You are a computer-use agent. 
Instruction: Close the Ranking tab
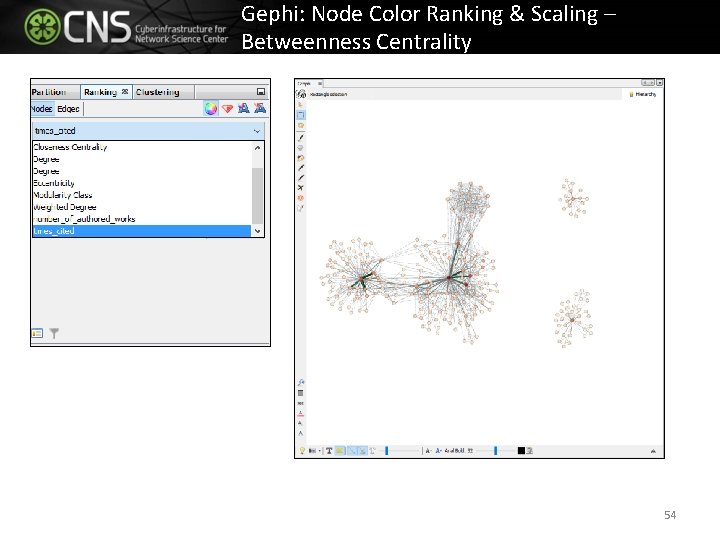124,92
